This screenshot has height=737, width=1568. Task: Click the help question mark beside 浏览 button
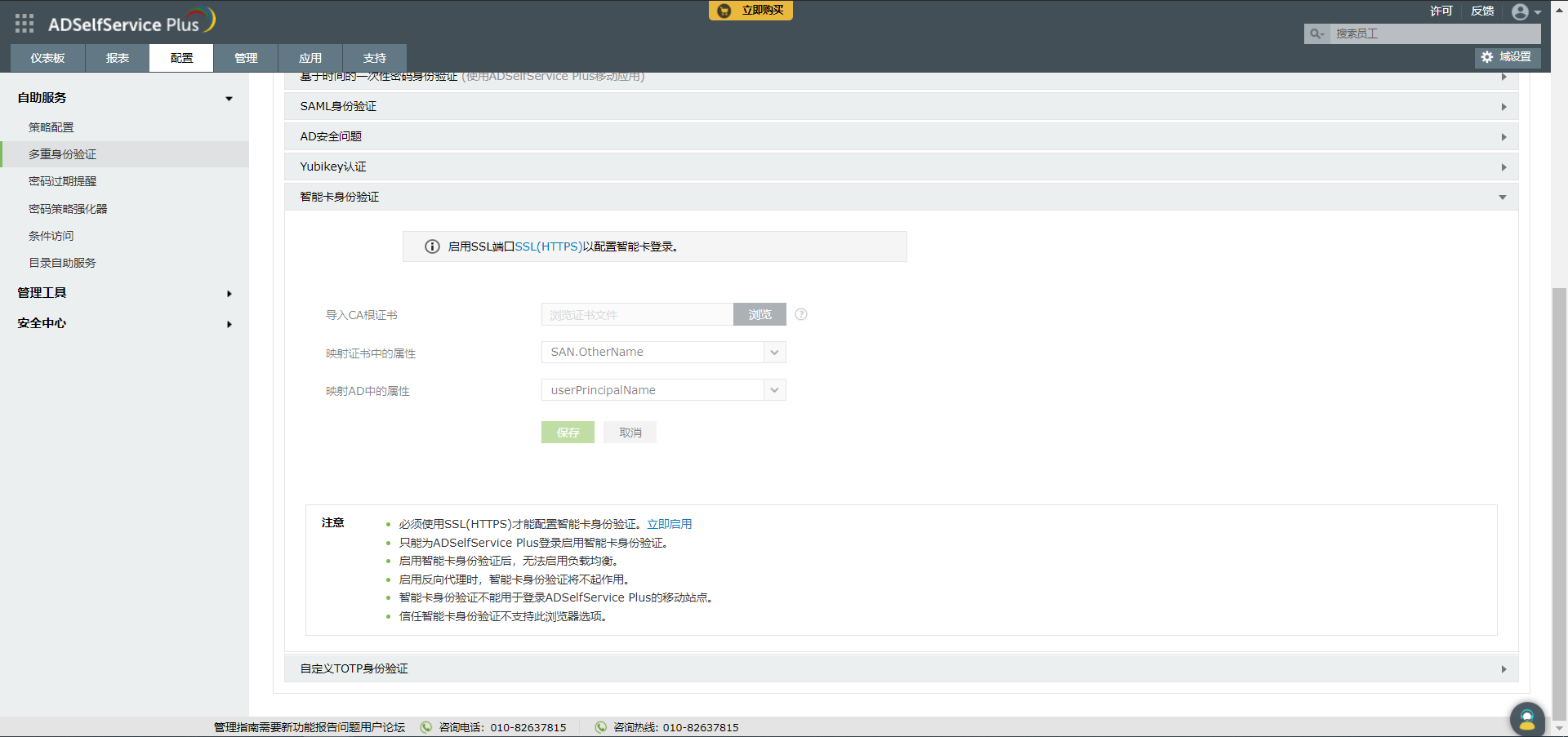(800, 314)
